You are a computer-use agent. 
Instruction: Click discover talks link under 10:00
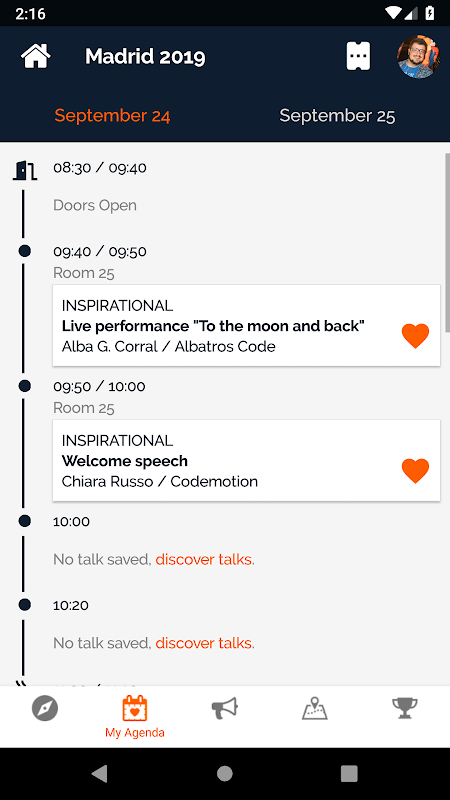(x=204, y=559)
